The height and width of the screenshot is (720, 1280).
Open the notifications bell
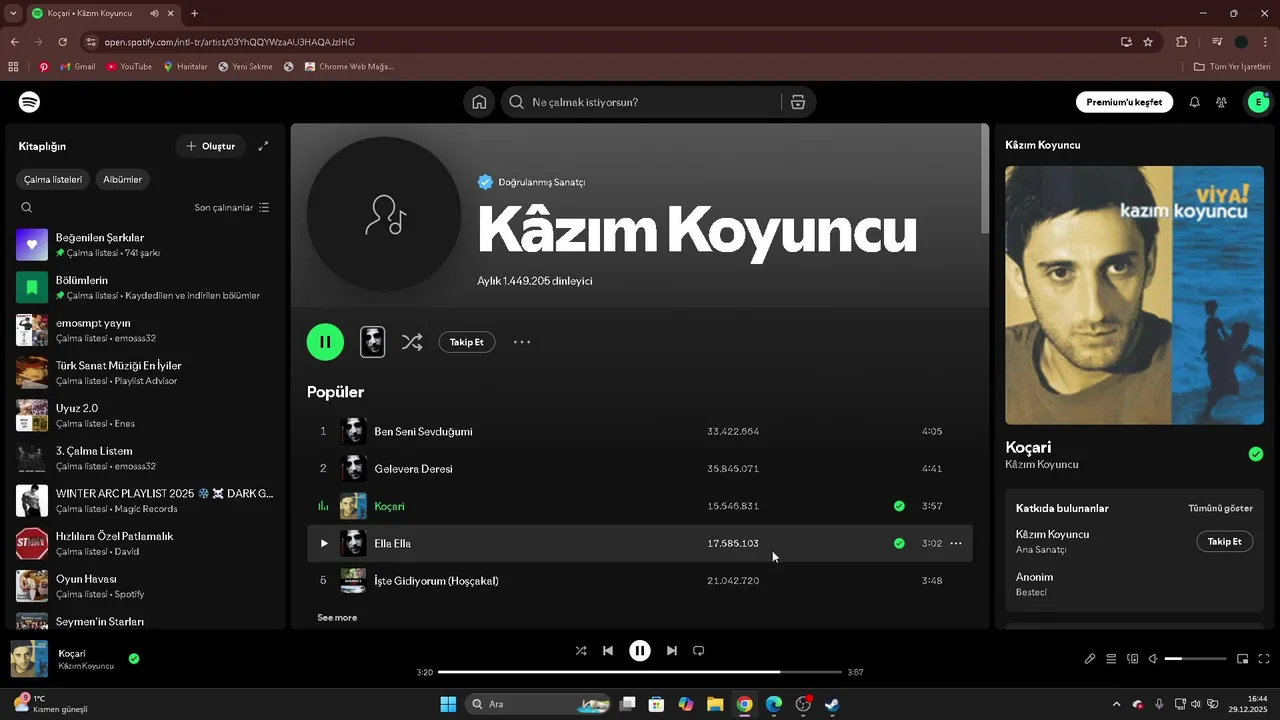pos(1194,102)
